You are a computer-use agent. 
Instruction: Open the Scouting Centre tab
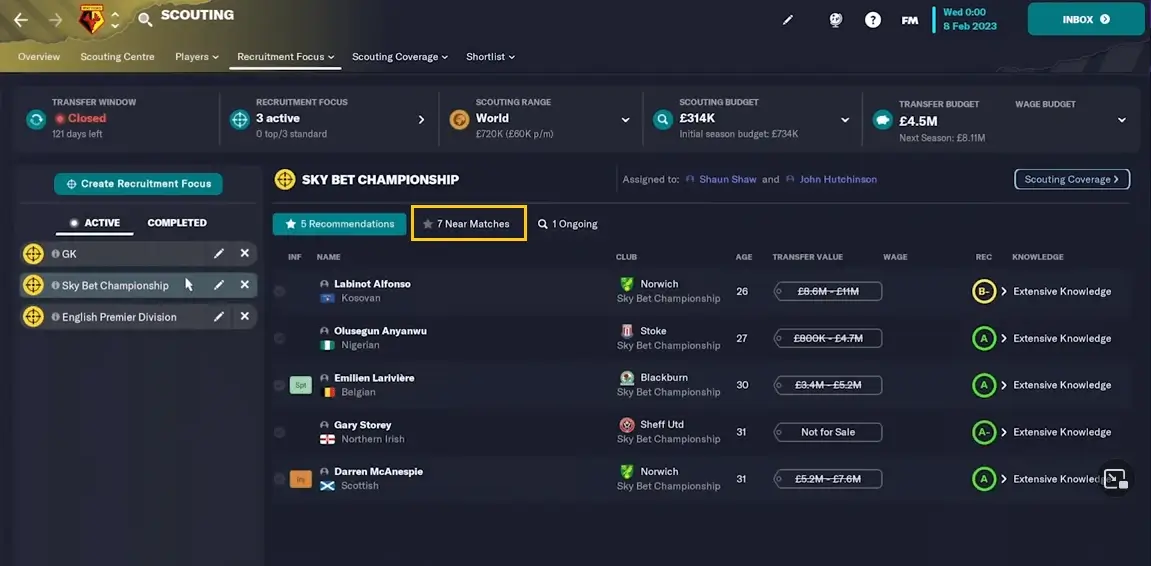click(117, 57)
